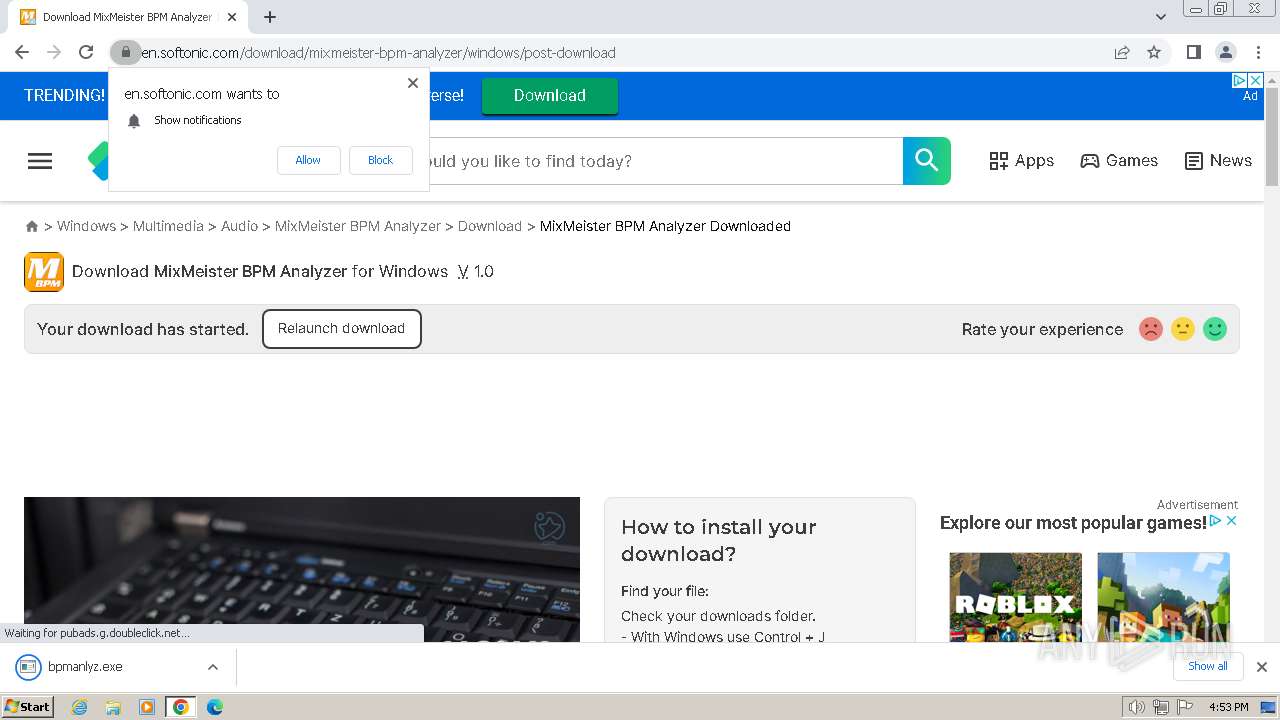Select the Download MixMeister BPM Analyzer tab
This screenshot has height=720, width=1280.
128,17
